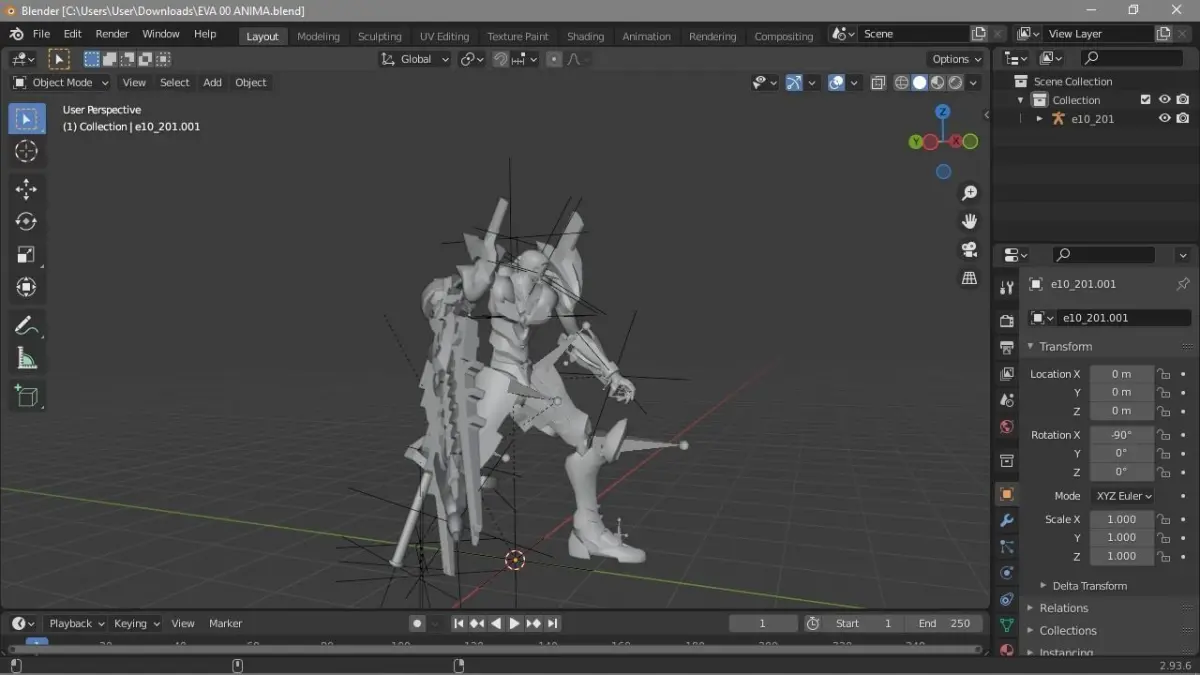1200x675 pixels.
Task: Disable e10_201 rendering with the camera icon
Action: tap(1183, 118)
